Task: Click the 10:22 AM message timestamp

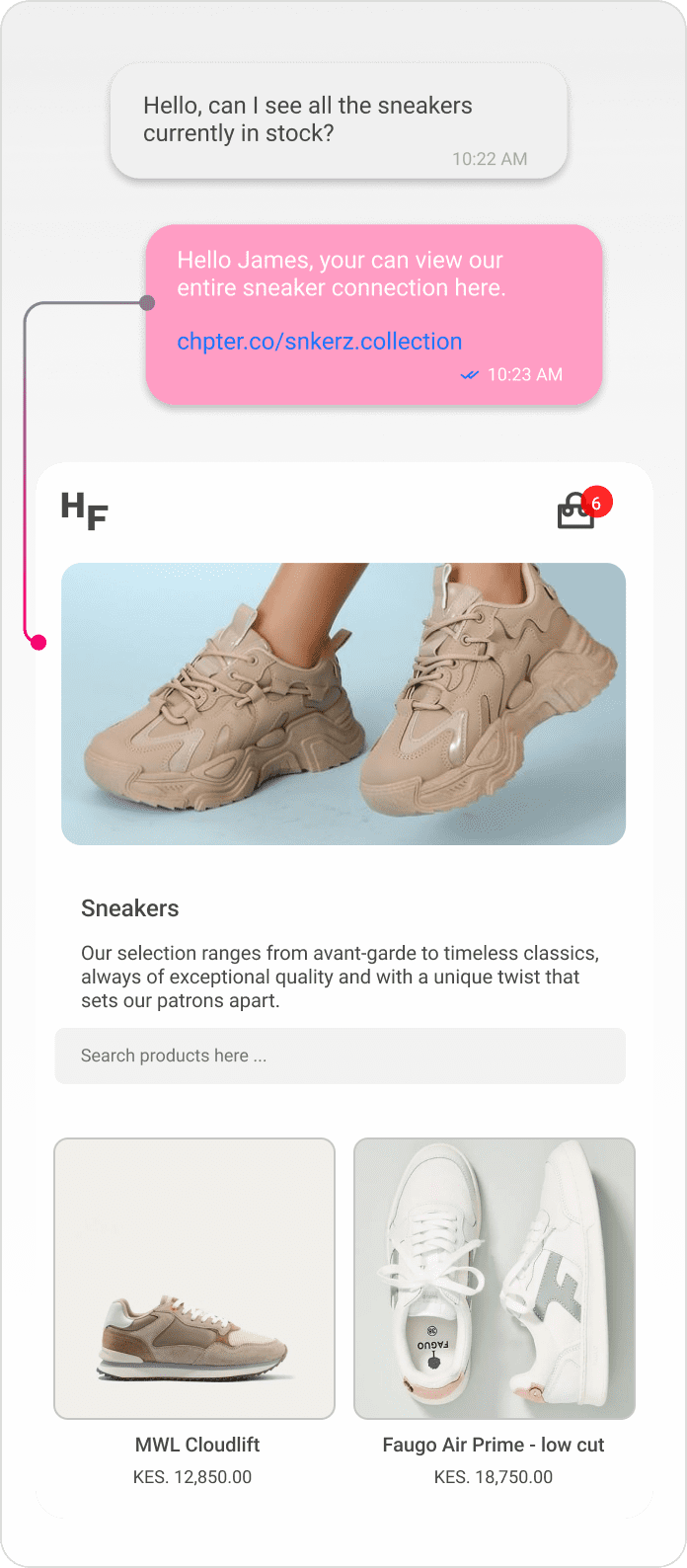Action: (x=490, y=159)
